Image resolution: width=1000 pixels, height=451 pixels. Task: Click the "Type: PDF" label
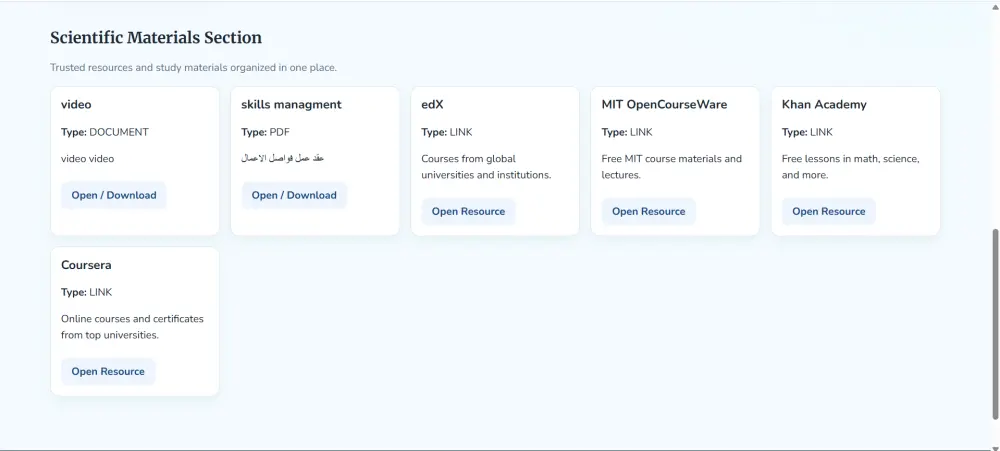[x=265, y=132]
